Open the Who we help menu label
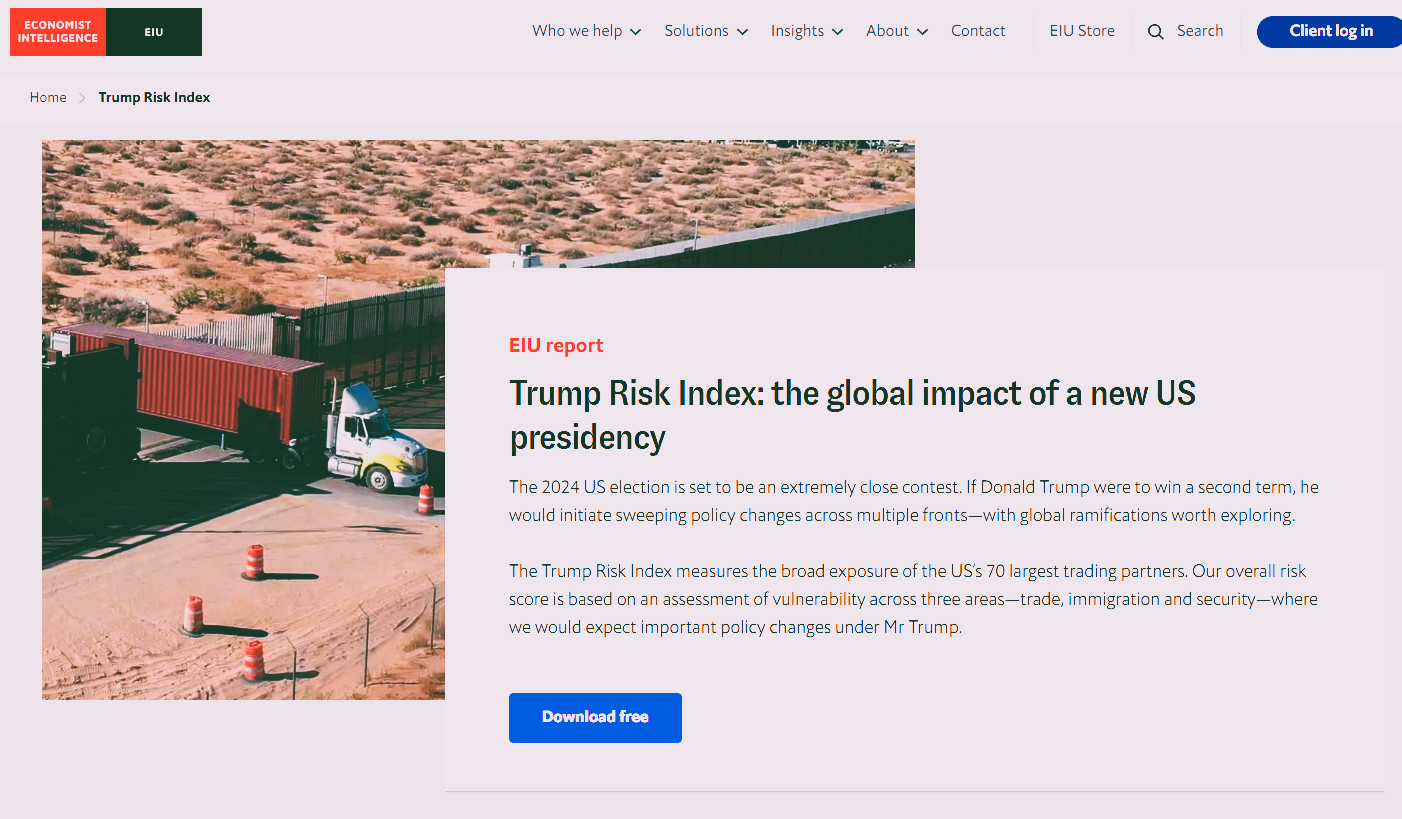 (577, 31)
